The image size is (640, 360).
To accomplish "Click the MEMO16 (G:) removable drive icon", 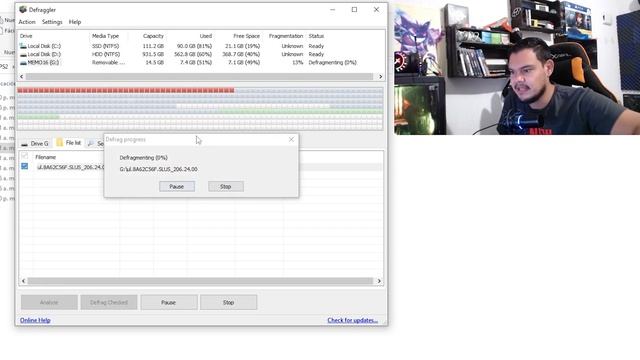I will point(23,63).
